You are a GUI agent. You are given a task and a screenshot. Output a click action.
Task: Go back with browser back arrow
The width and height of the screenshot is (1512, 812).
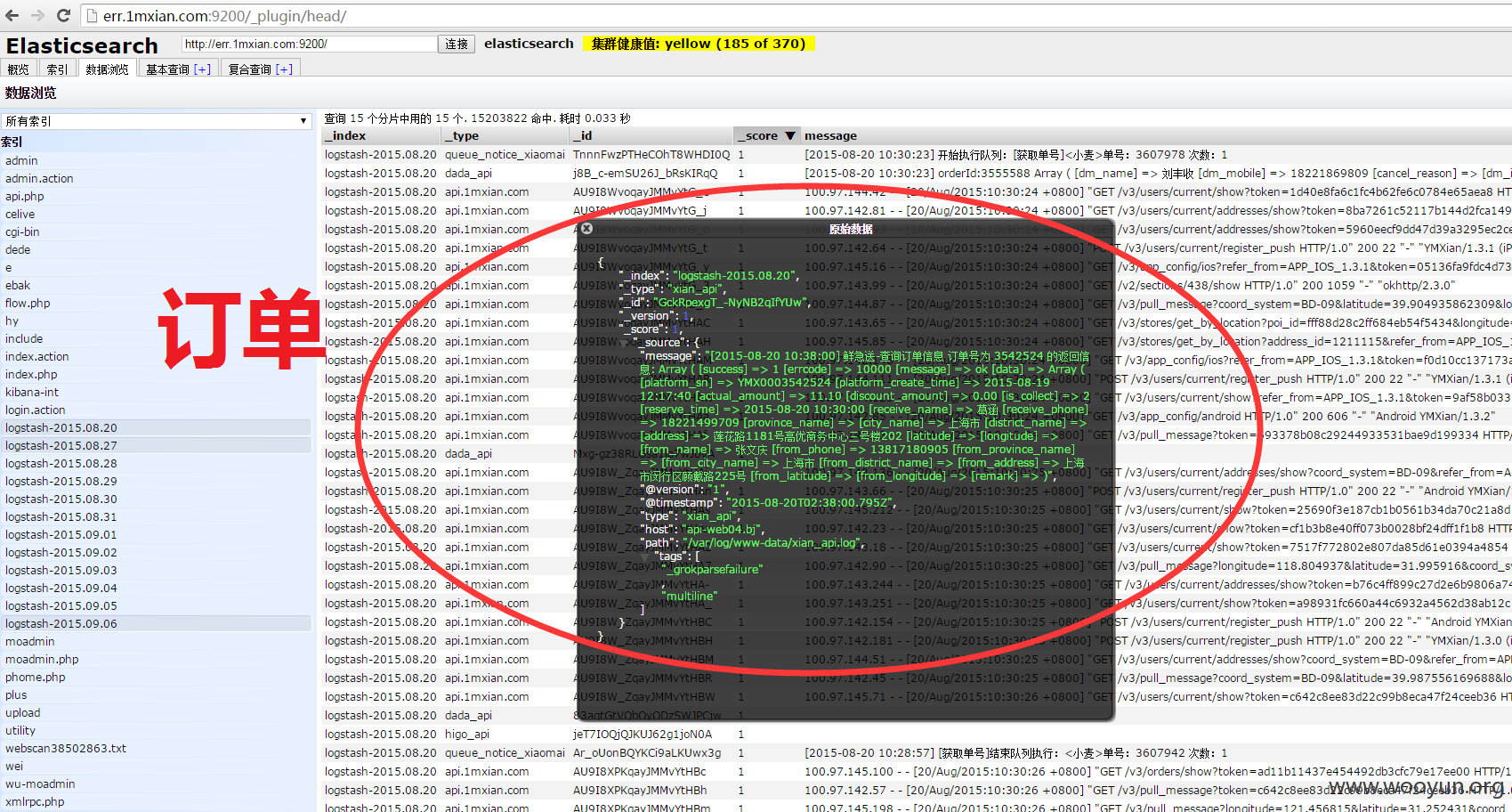click(x=12, y=15)
